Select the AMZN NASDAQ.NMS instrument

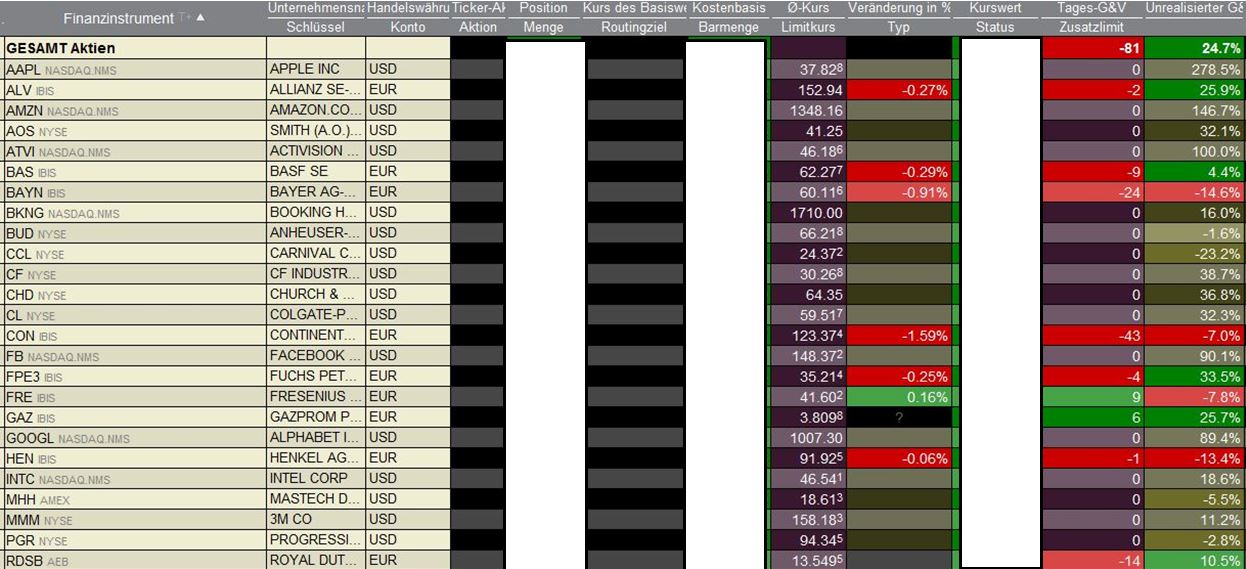(x=134, y=110)
